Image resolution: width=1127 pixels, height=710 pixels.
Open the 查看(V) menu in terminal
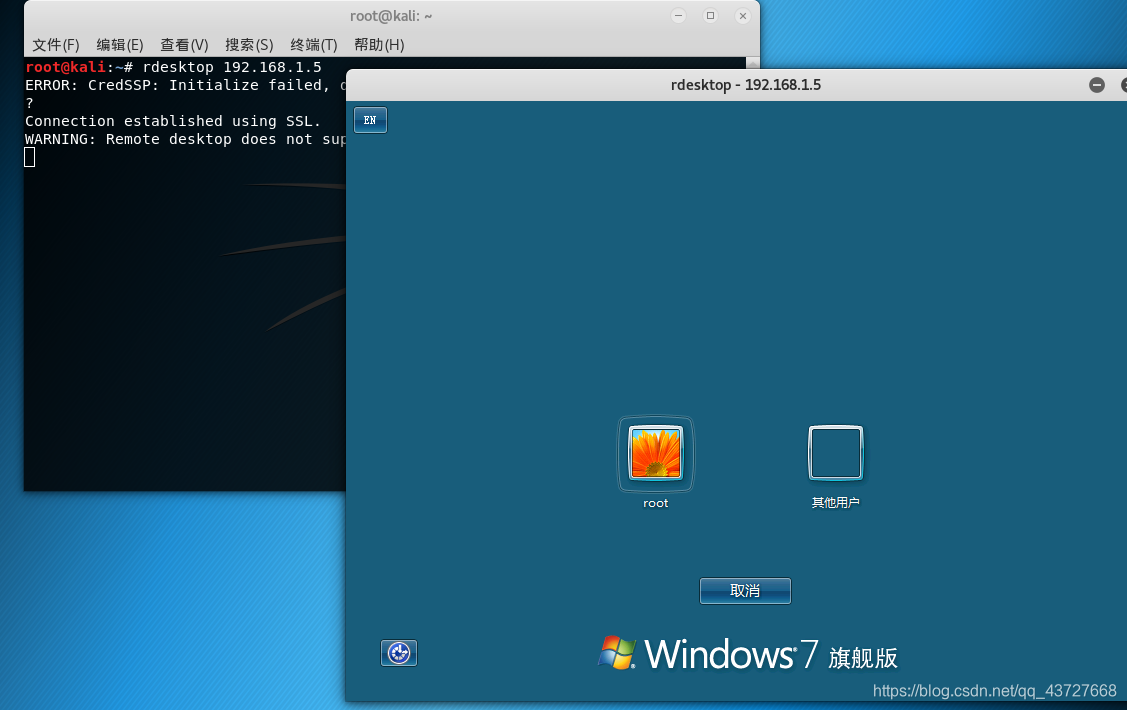[184, 45]
